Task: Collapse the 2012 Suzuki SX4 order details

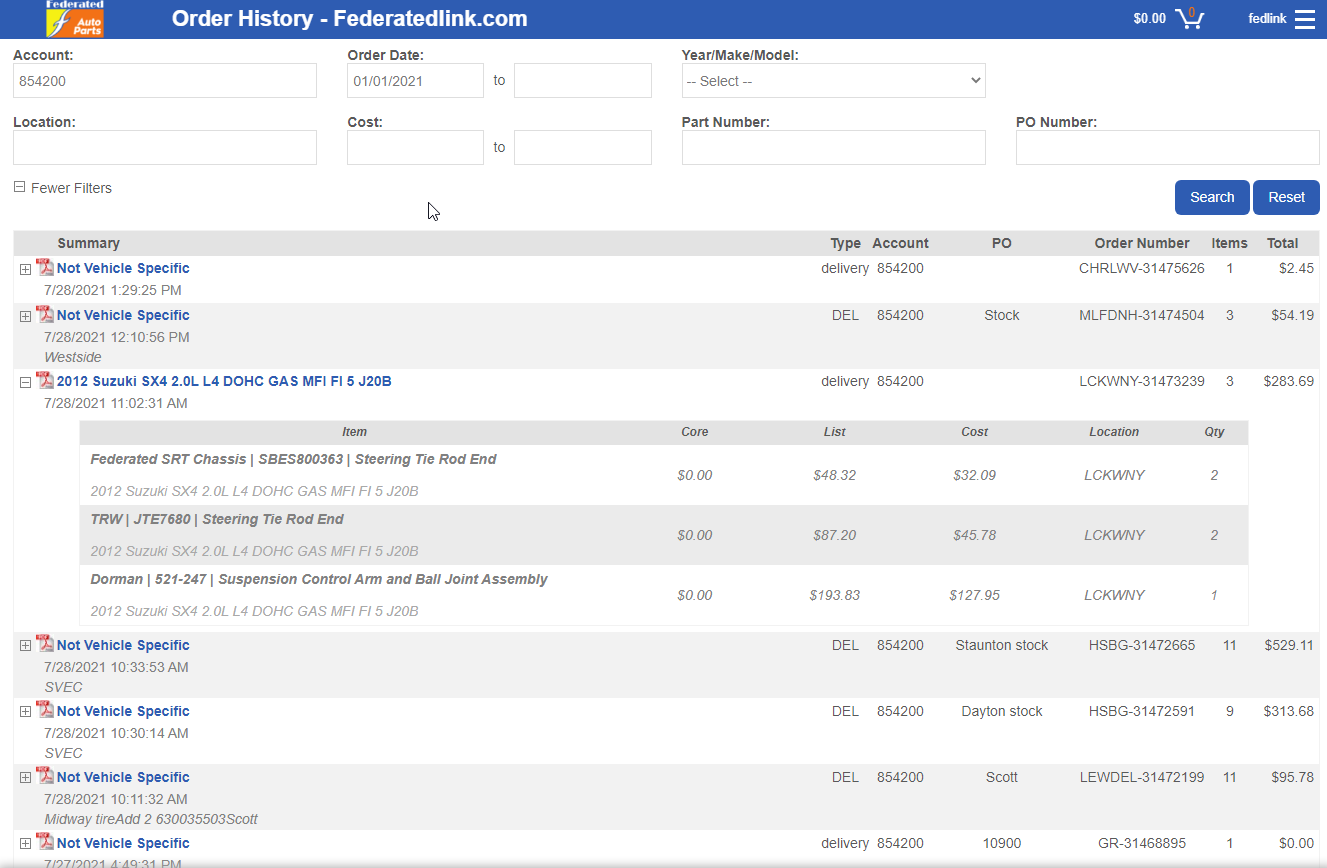Action: point(25,382)
